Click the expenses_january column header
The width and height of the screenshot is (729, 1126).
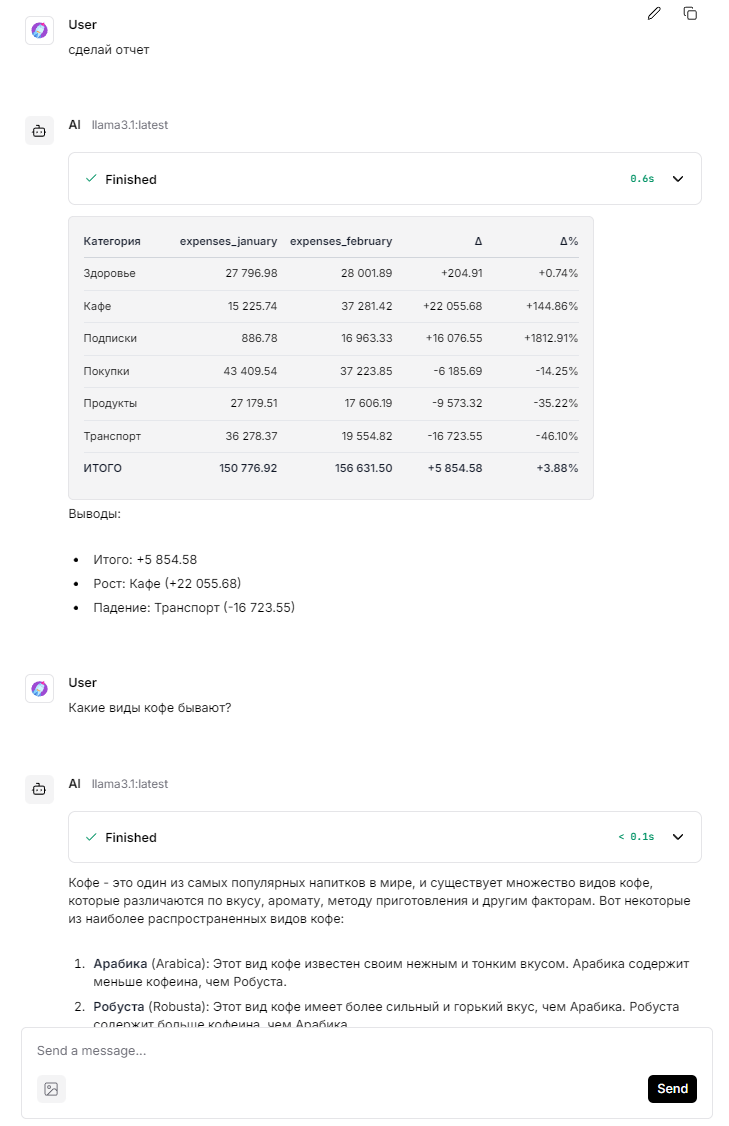(228, 241)
